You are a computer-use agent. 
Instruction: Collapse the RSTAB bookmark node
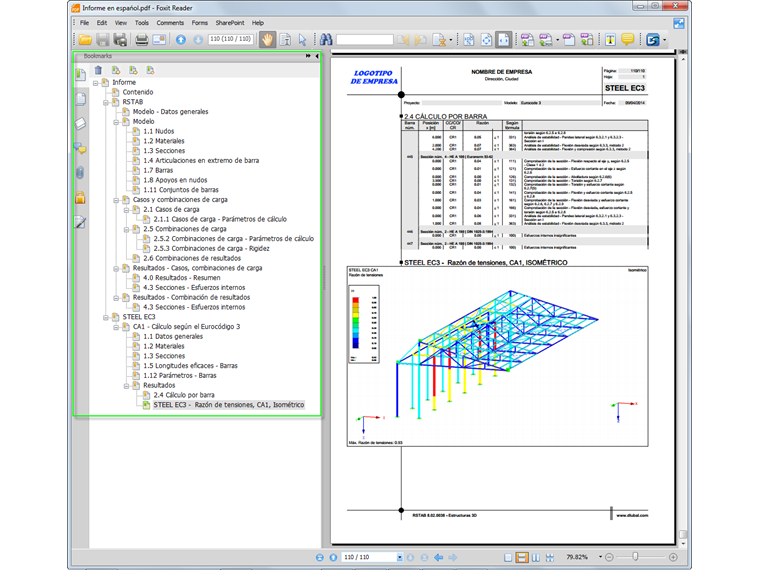pos(106,102)
